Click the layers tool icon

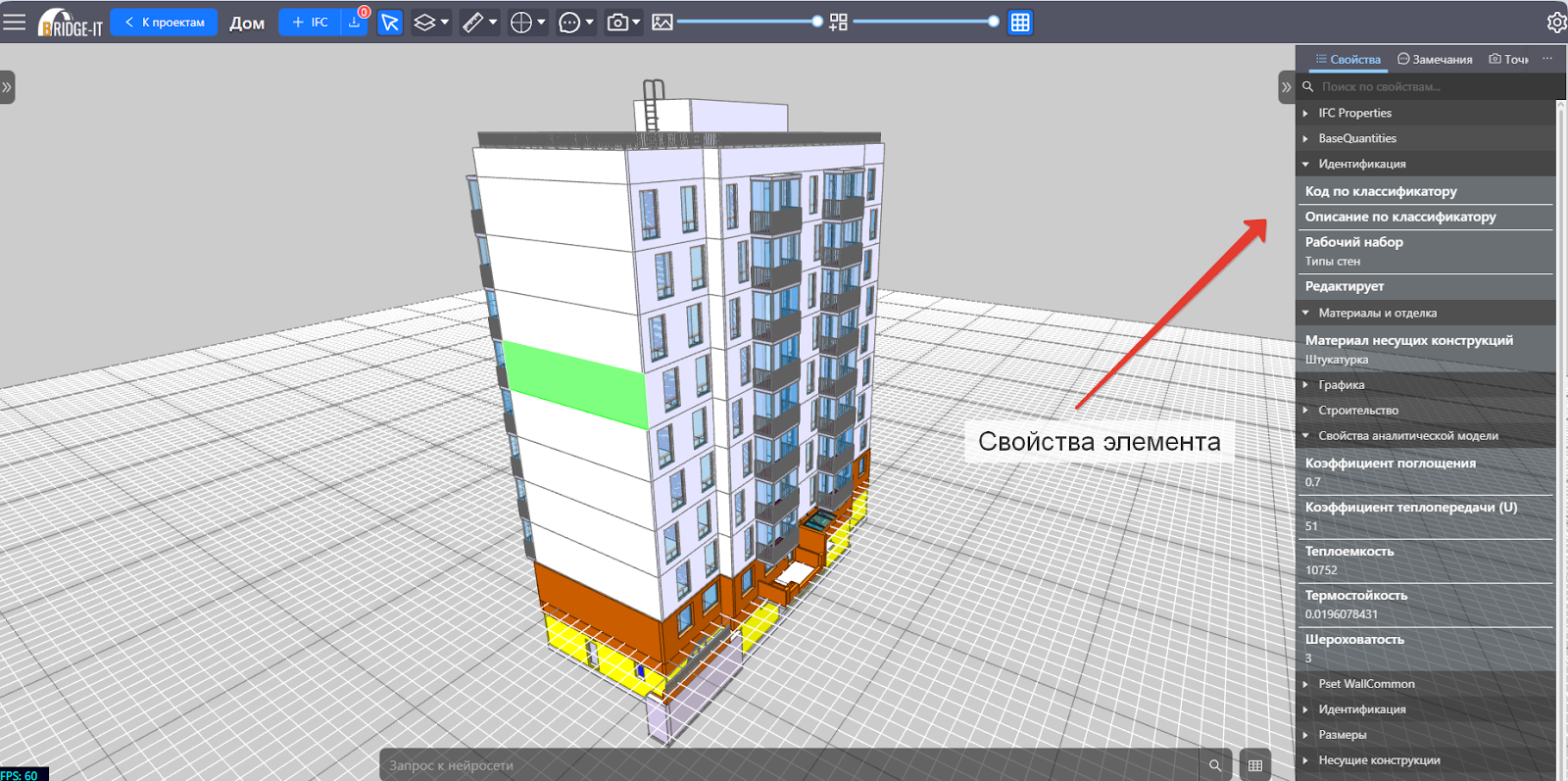pos(424,22)
